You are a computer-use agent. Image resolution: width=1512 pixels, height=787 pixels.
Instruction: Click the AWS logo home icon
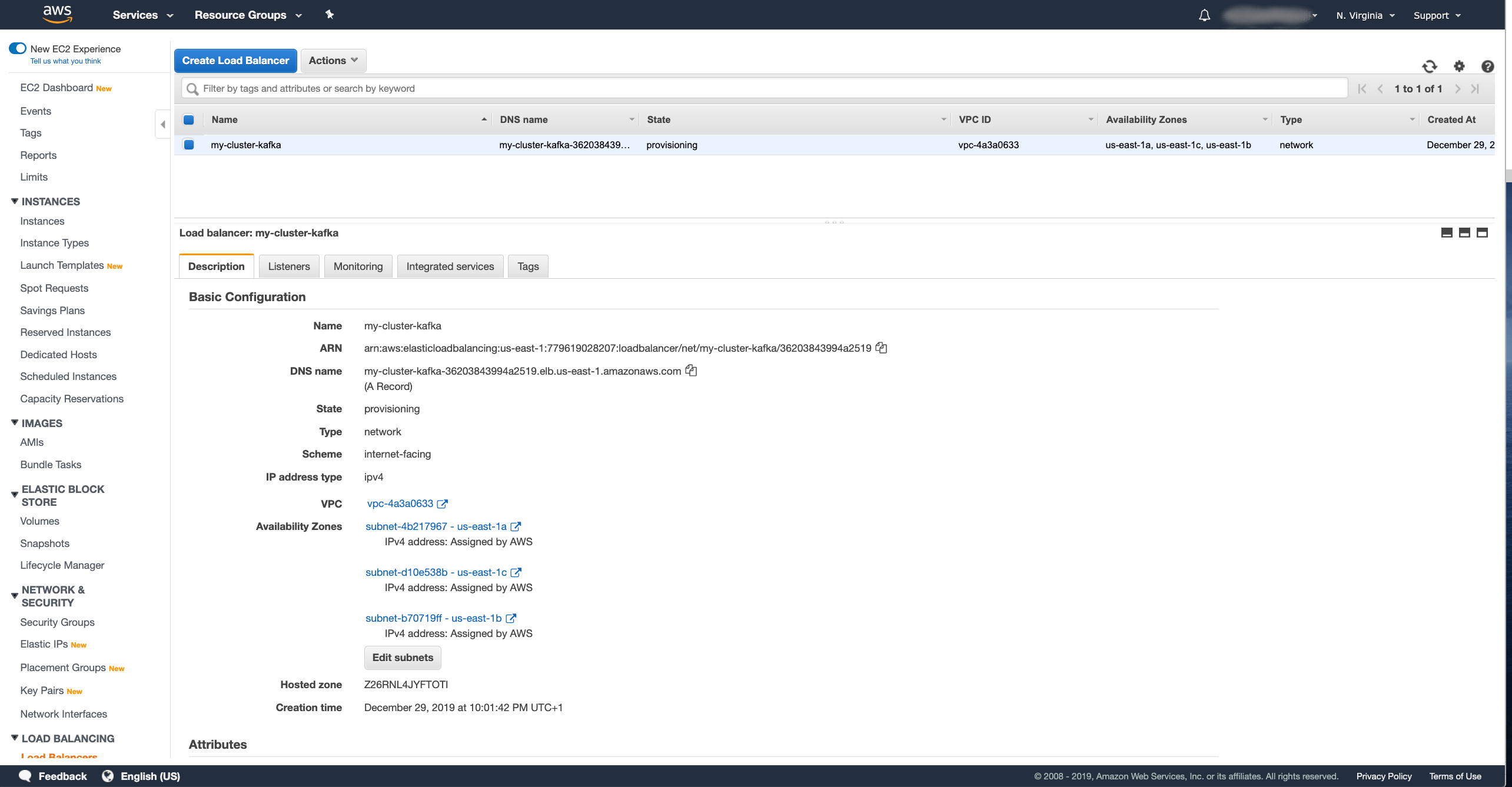pos(57,14)
